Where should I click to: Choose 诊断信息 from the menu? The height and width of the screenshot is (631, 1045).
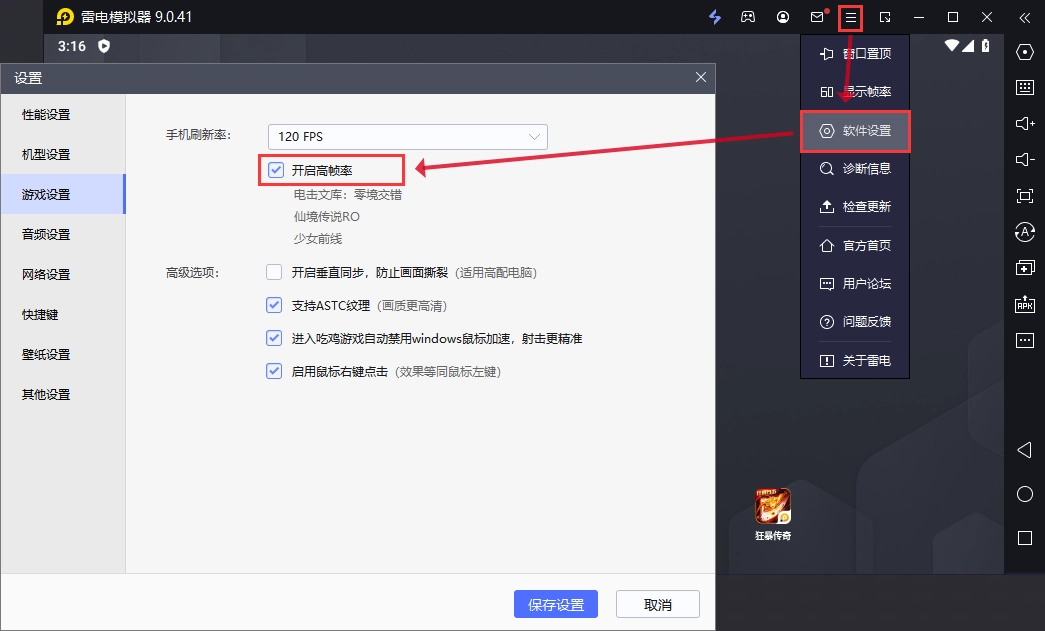pyautogui.click(x=855, y=169)
